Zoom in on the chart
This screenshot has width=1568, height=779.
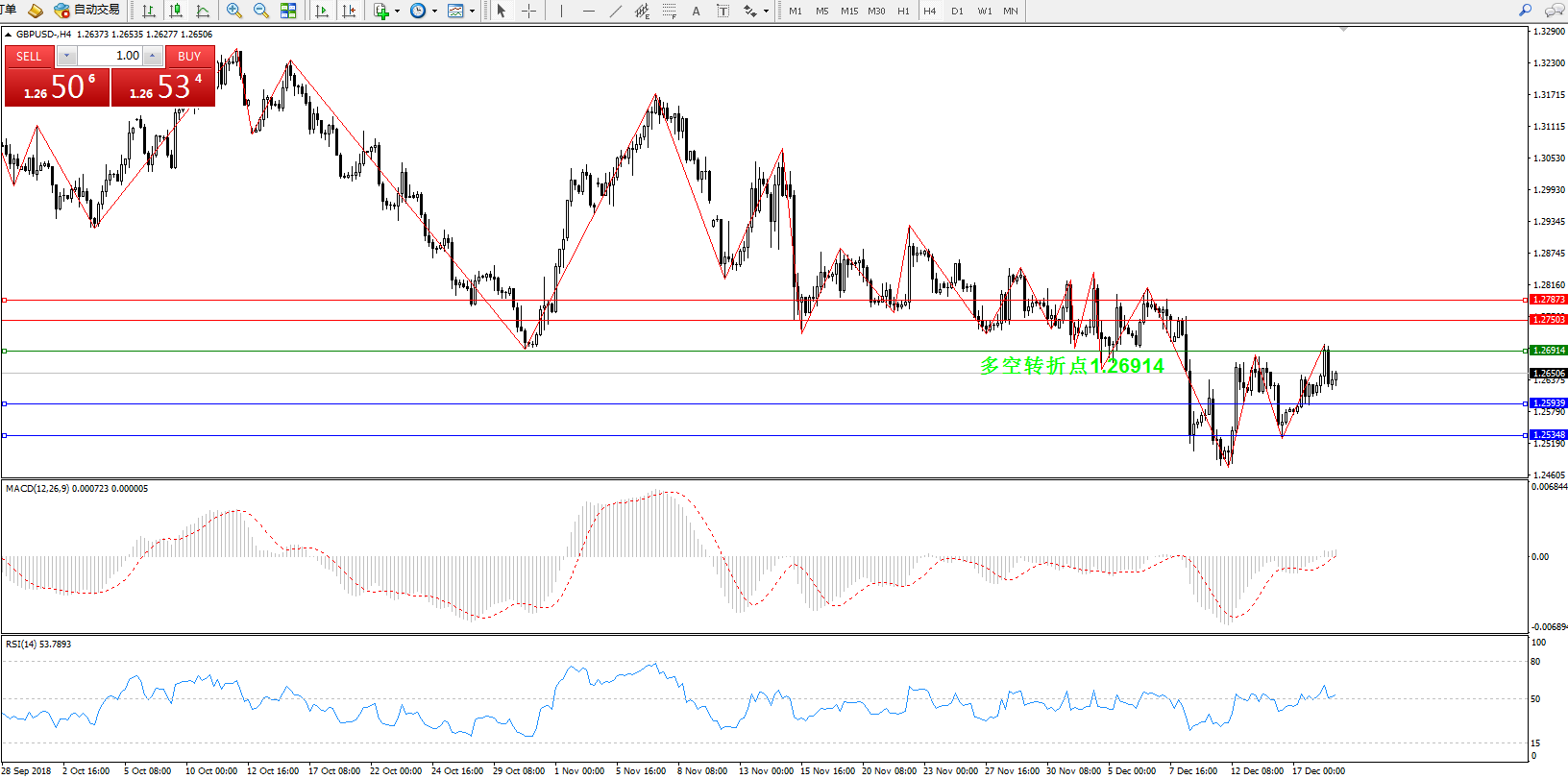[x=233, y=11]
